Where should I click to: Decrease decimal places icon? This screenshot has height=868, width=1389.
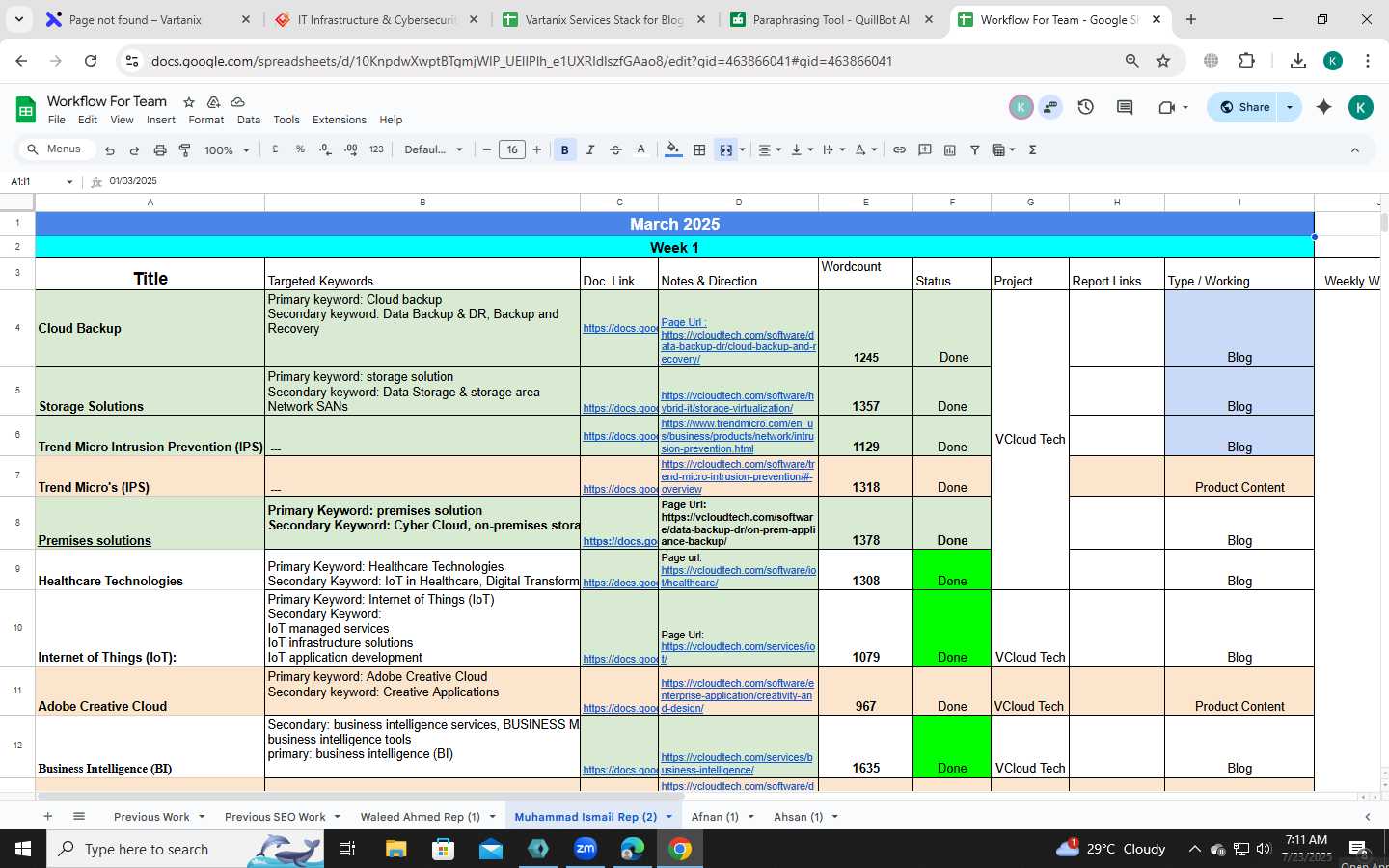click(325, 149)
